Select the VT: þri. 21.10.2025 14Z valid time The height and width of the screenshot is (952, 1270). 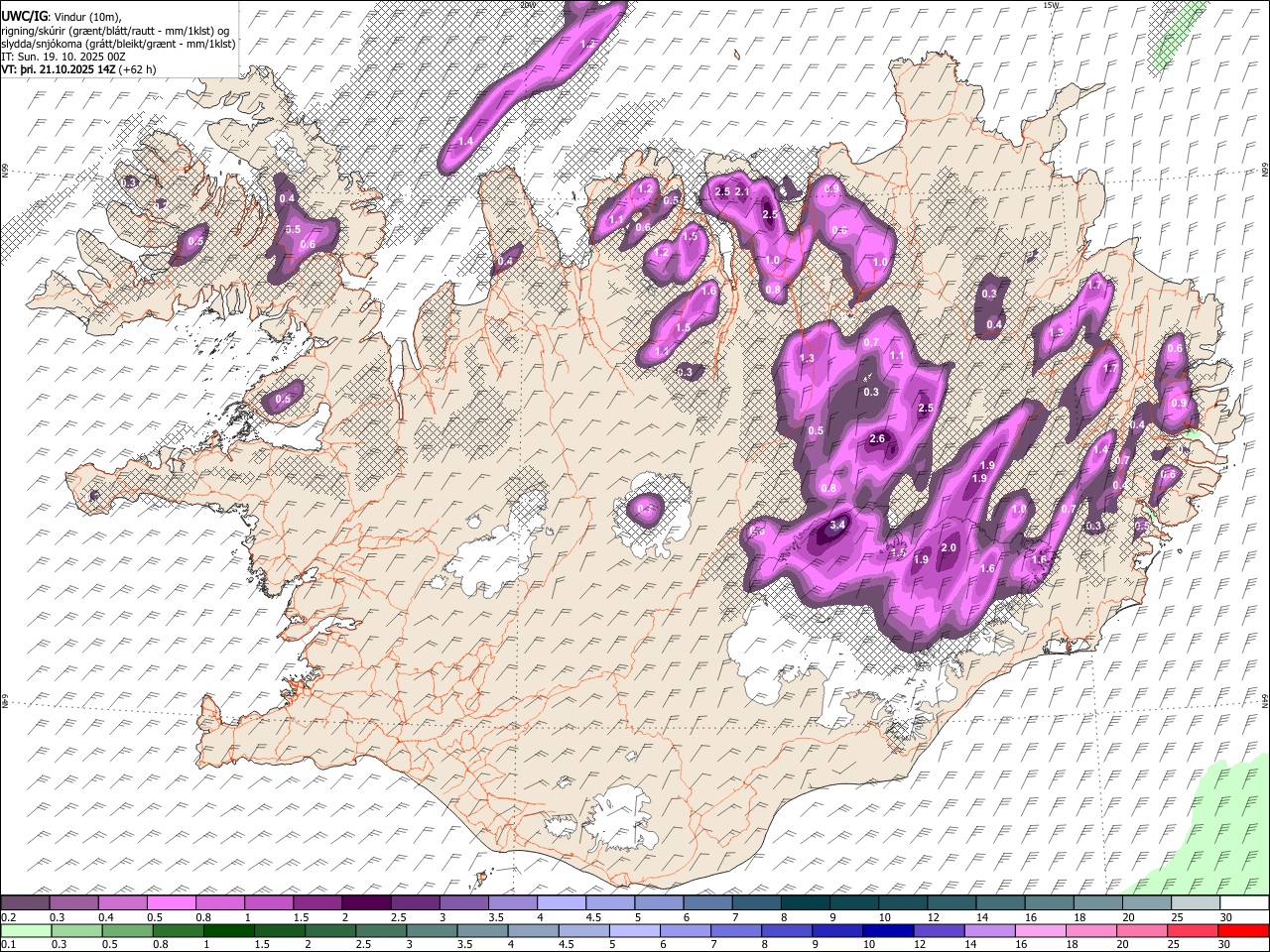(x=59, y=69)
